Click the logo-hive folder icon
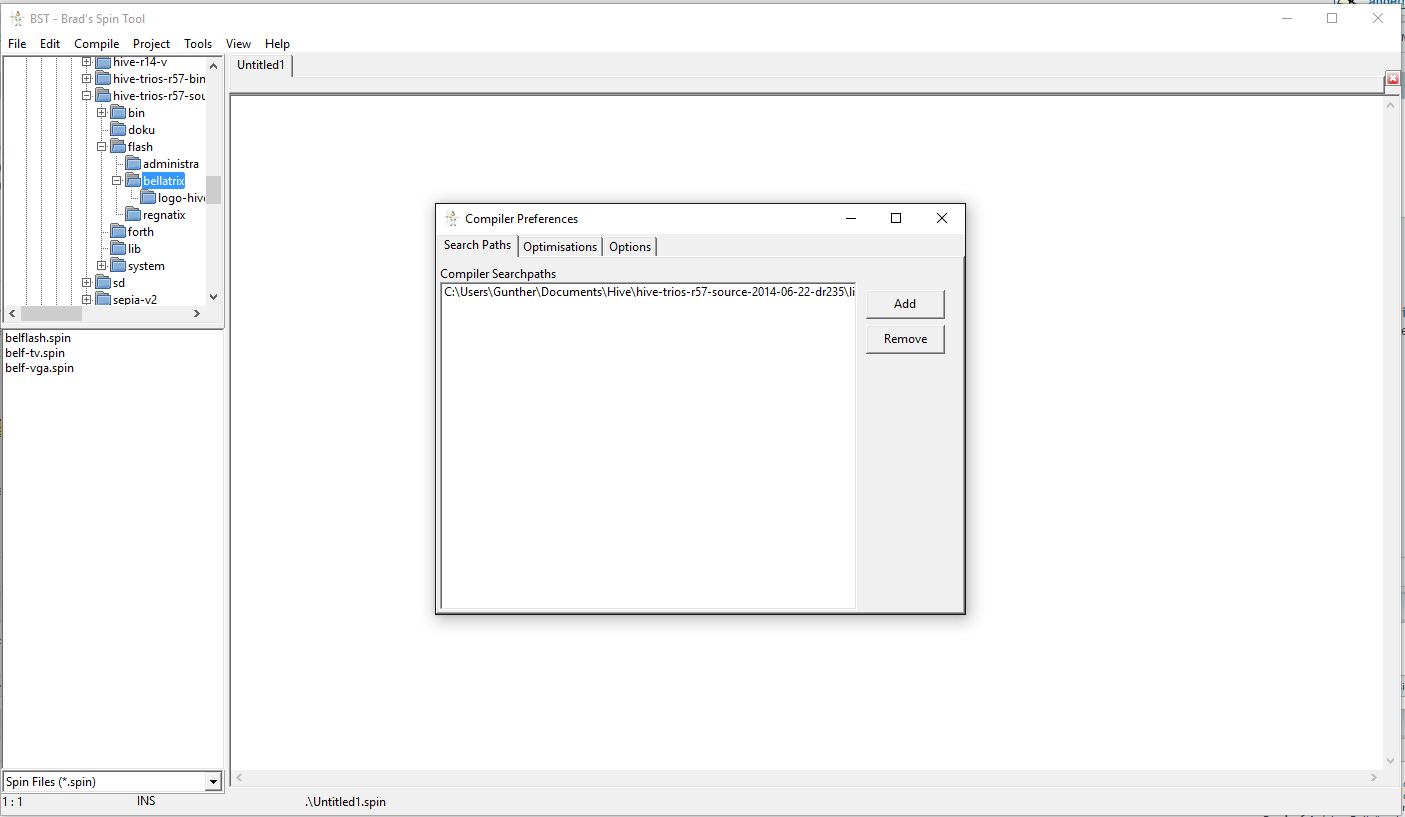This screenshot has width=1405, height=817. coord(148,198)
